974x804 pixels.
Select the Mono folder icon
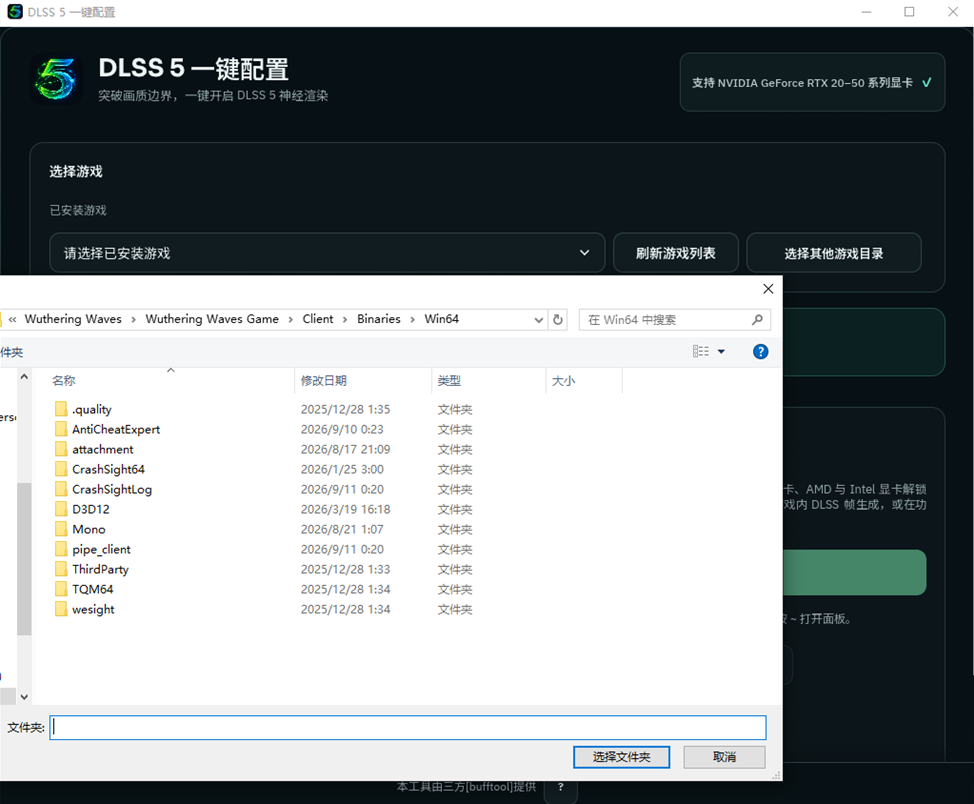point(61,529)
